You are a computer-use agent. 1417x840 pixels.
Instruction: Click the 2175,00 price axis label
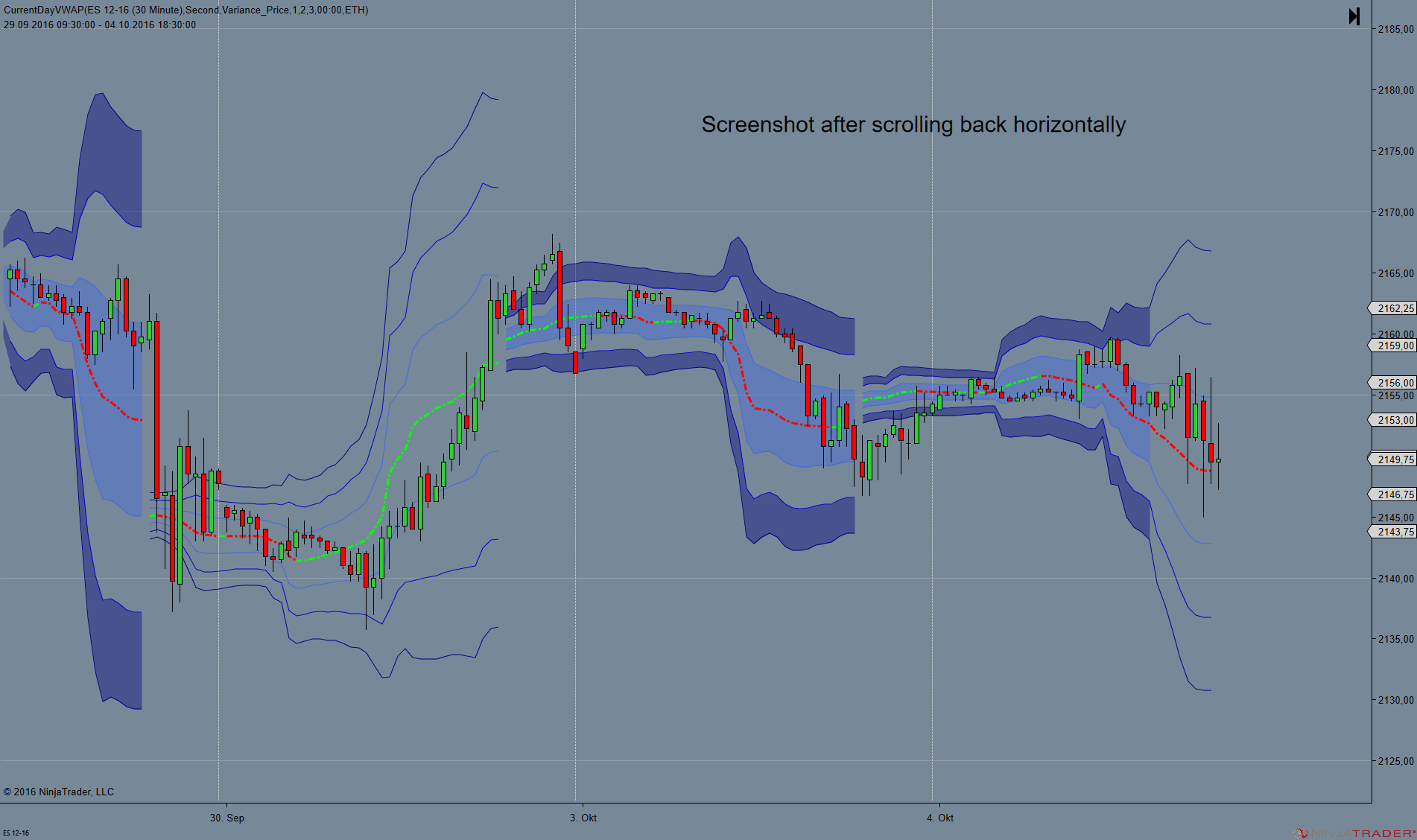(x=1395, y=151)
